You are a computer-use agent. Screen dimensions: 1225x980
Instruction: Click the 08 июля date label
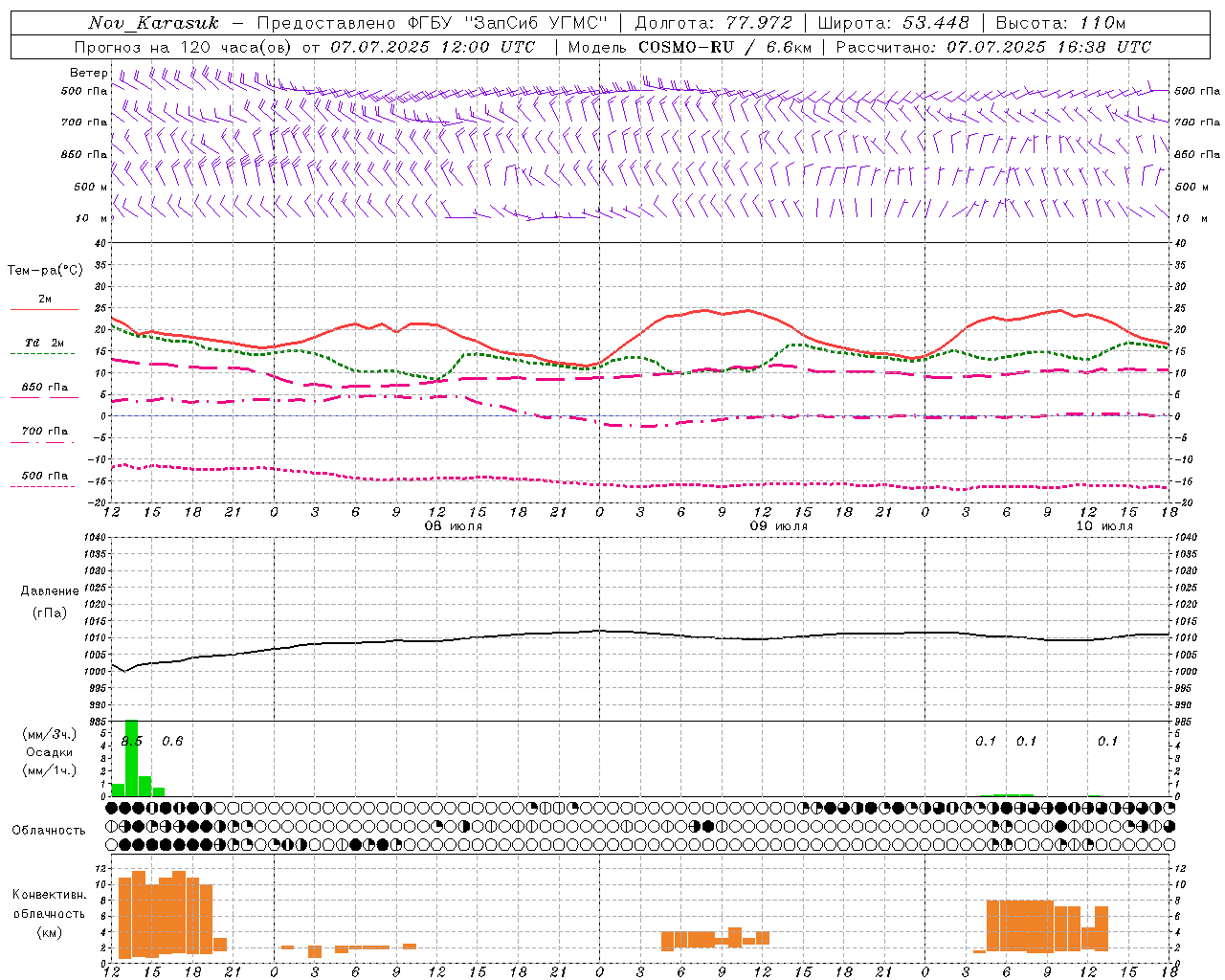pyautogui.click(x=454, y=526)
